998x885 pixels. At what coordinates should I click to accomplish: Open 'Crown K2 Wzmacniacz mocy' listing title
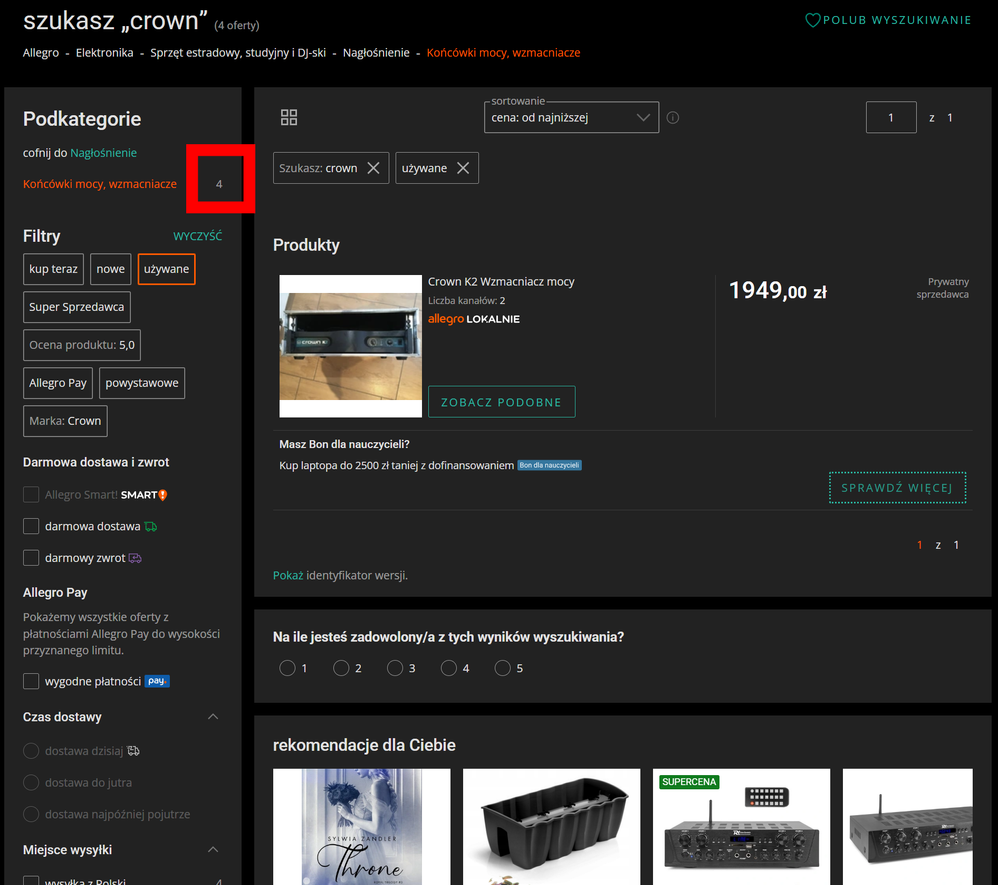pos(501,281)
